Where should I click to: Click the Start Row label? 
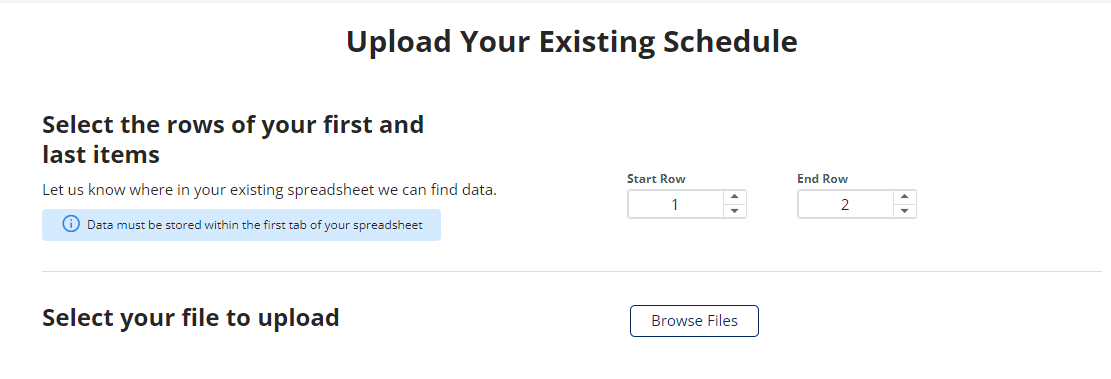pyautogui.click(x=656, y=179)
